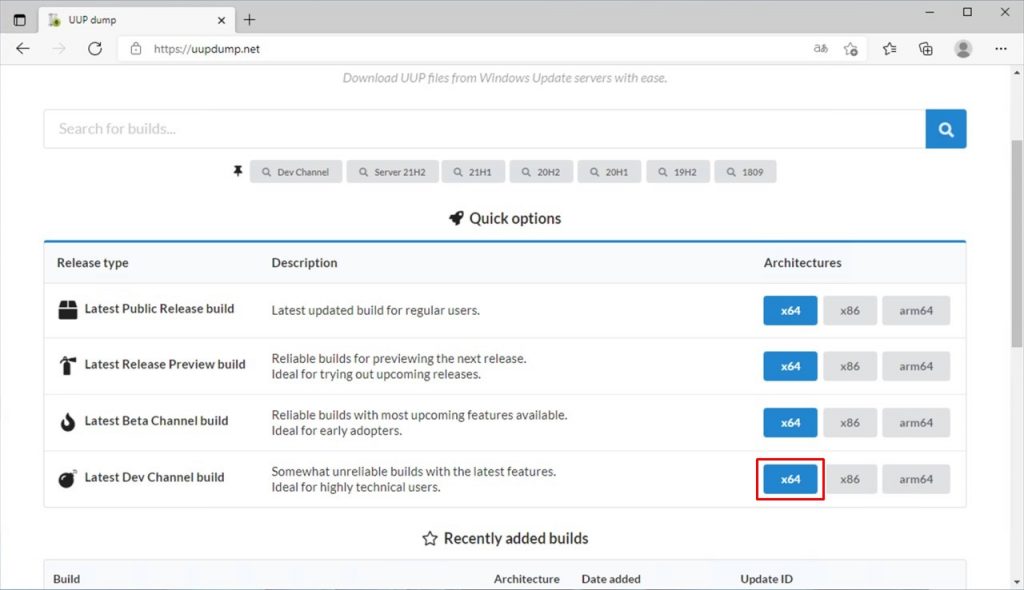Image resolution: width=1024 pixels, height=590 pixels.
Task: Focus the Search for builds field
Action: [x=485, y=129]
